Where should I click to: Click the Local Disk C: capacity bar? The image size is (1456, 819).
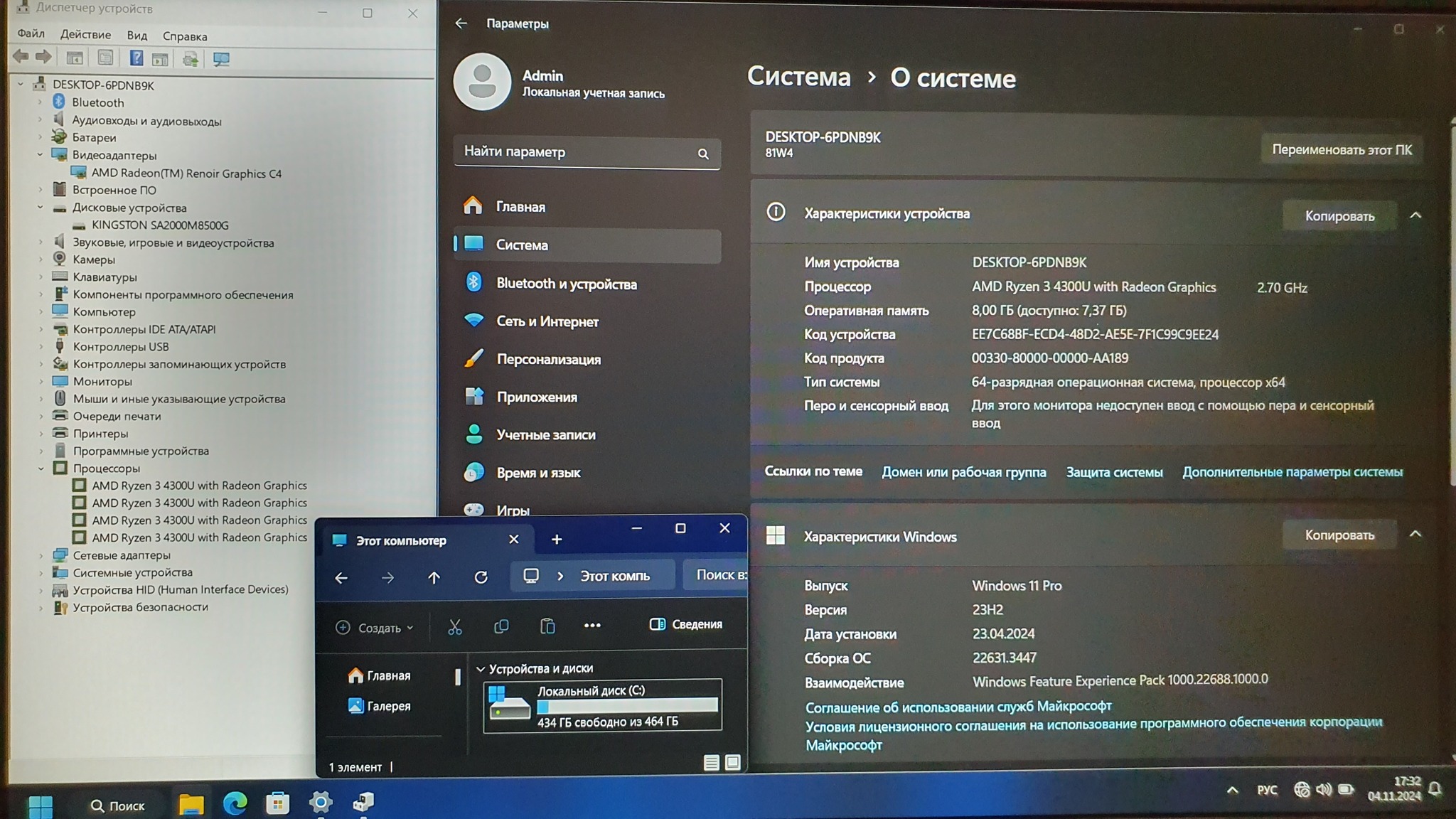(627, 706)
